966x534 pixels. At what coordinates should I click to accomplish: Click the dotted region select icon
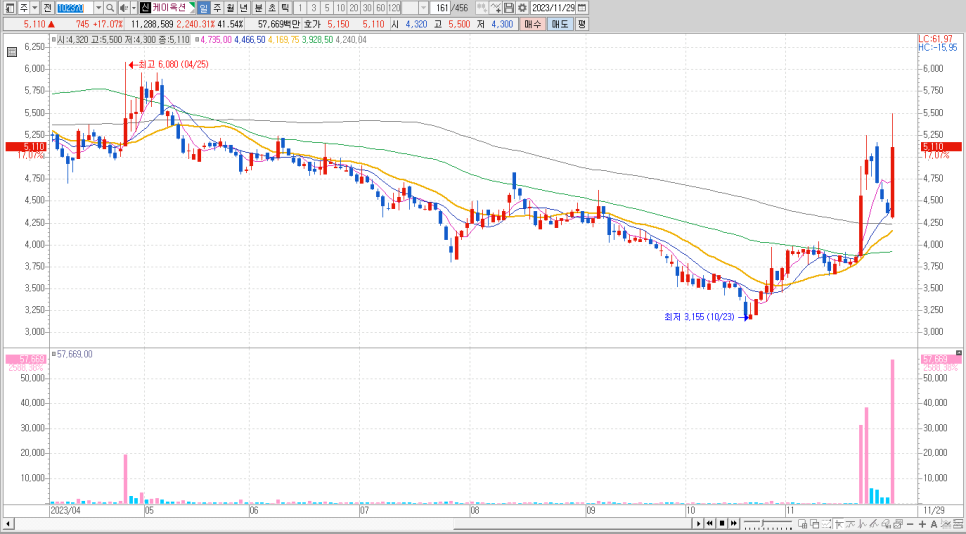[x=826, y=524]
